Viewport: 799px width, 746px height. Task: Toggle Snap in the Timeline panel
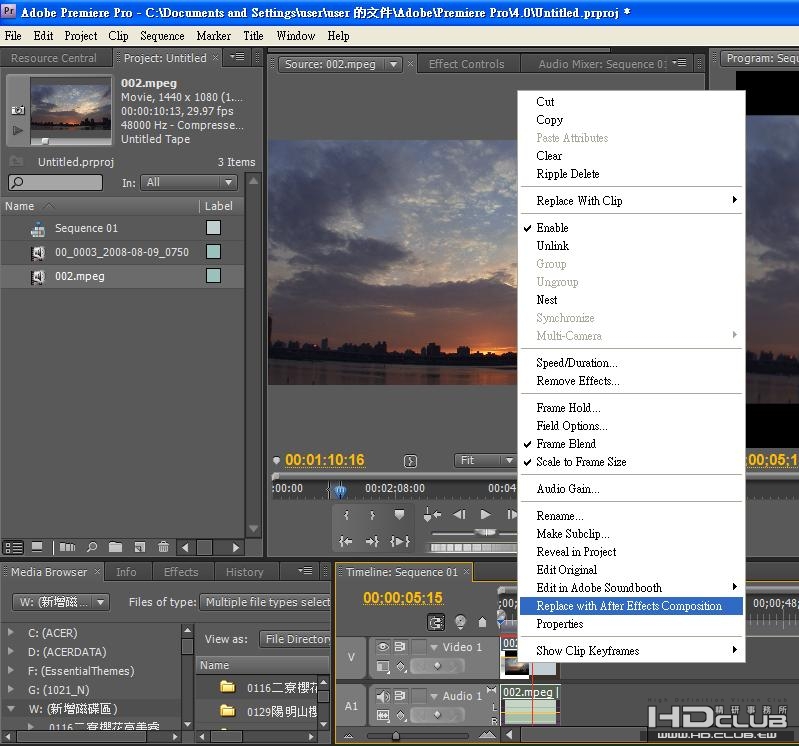(x=436, y=622)
